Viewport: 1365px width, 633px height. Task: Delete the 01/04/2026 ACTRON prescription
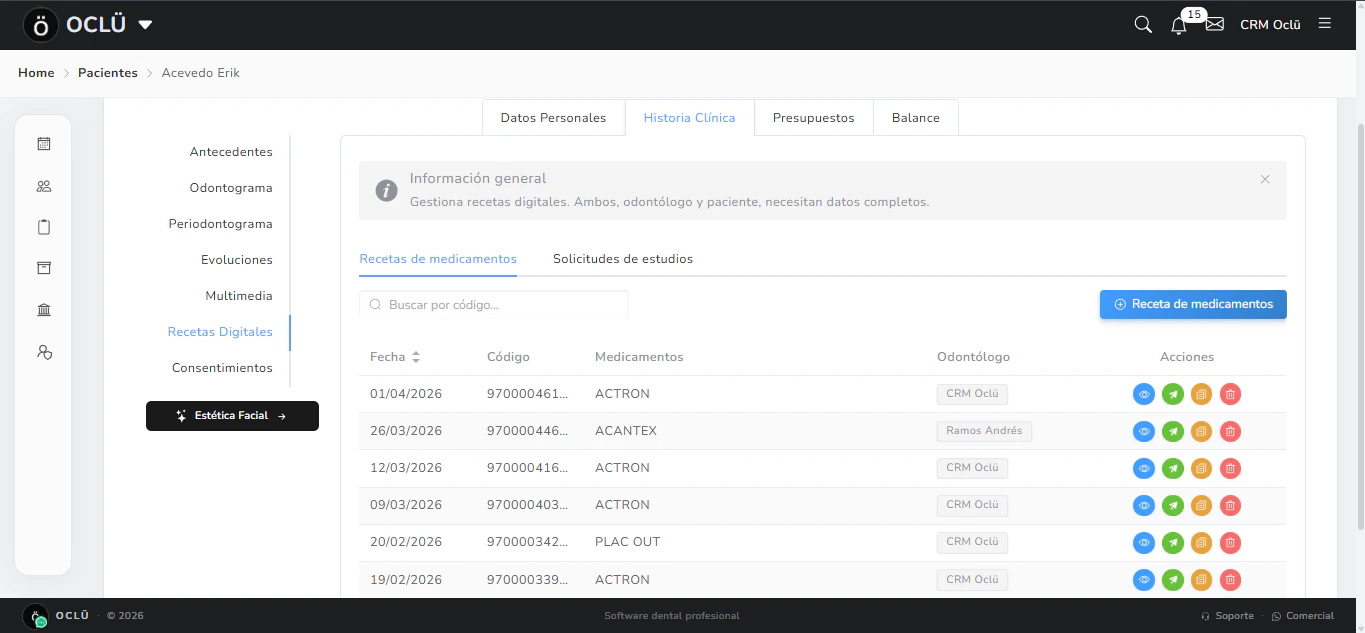click(x=1231, y=394)
